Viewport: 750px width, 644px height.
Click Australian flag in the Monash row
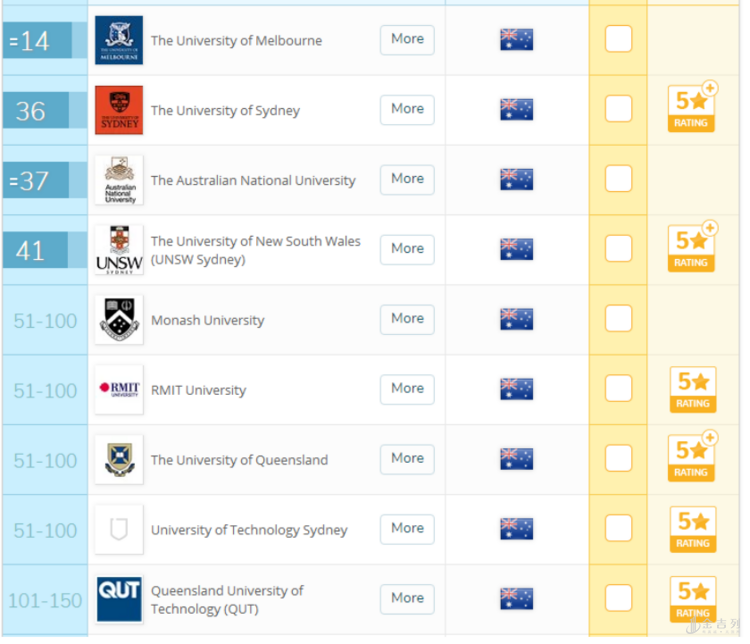(x=516, y=319)
